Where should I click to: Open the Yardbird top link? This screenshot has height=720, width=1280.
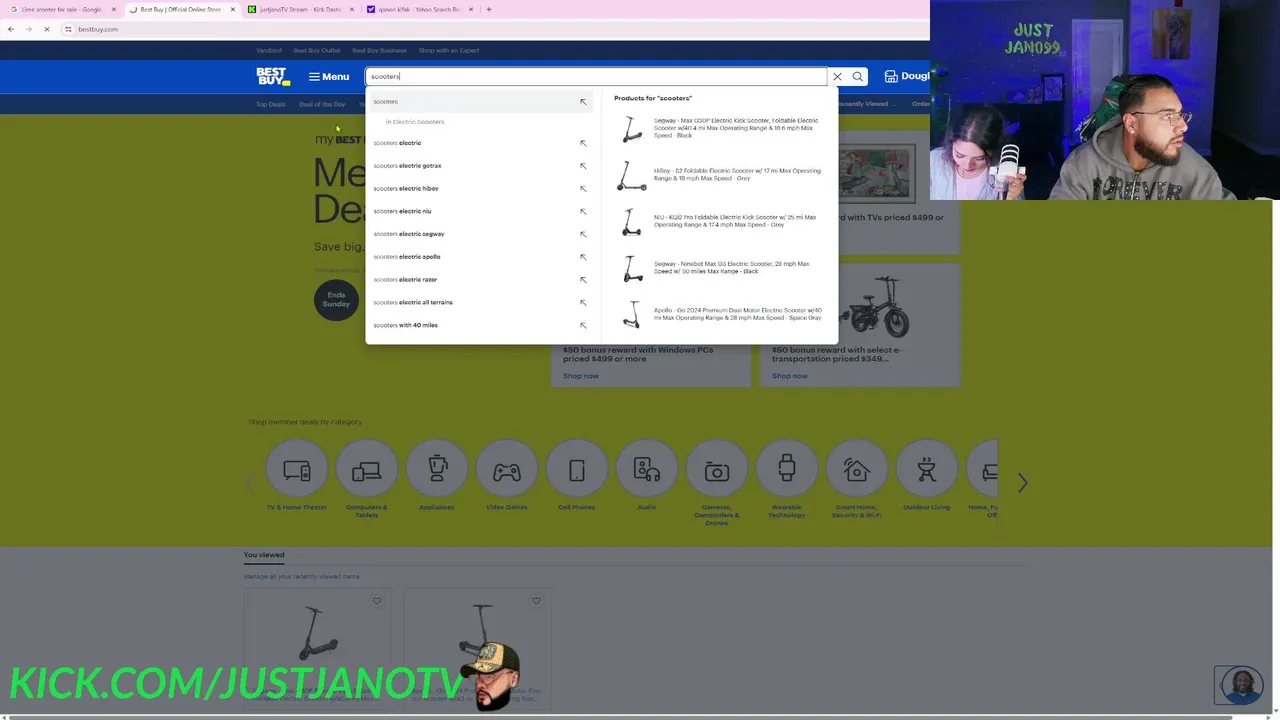268,50
